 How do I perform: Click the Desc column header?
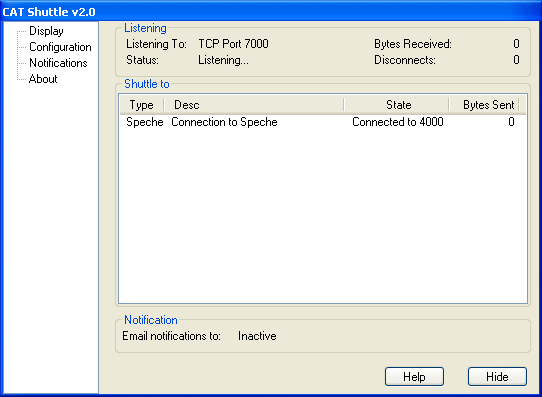(x=254, y=105)
